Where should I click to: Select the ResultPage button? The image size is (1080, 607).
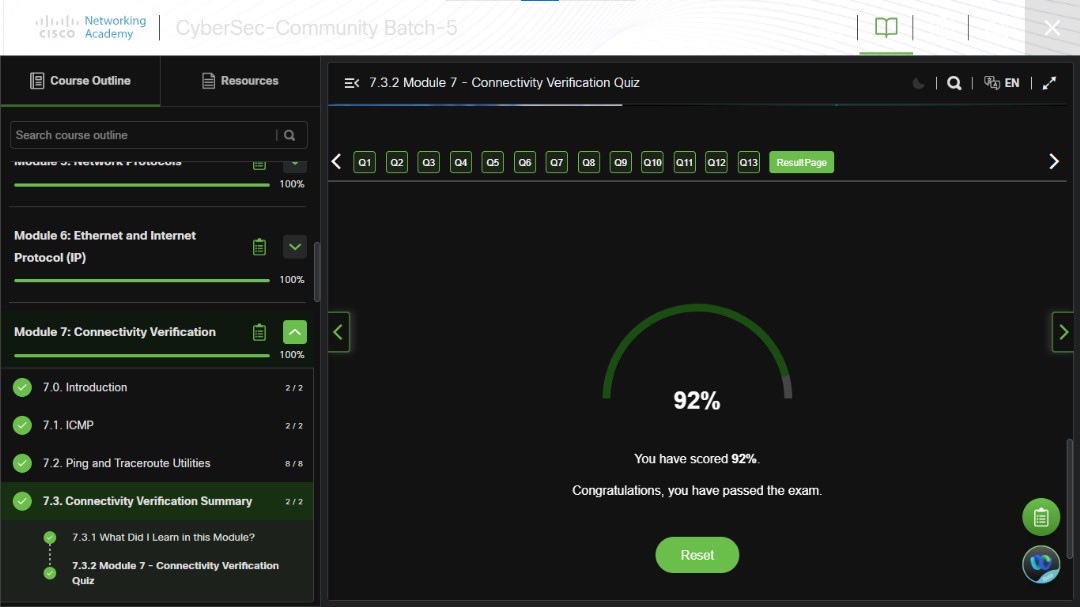(802, 163)
